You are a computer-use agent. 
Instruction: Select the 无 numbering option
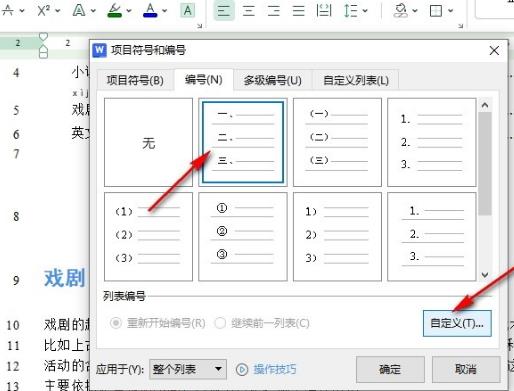click(148, 142)
